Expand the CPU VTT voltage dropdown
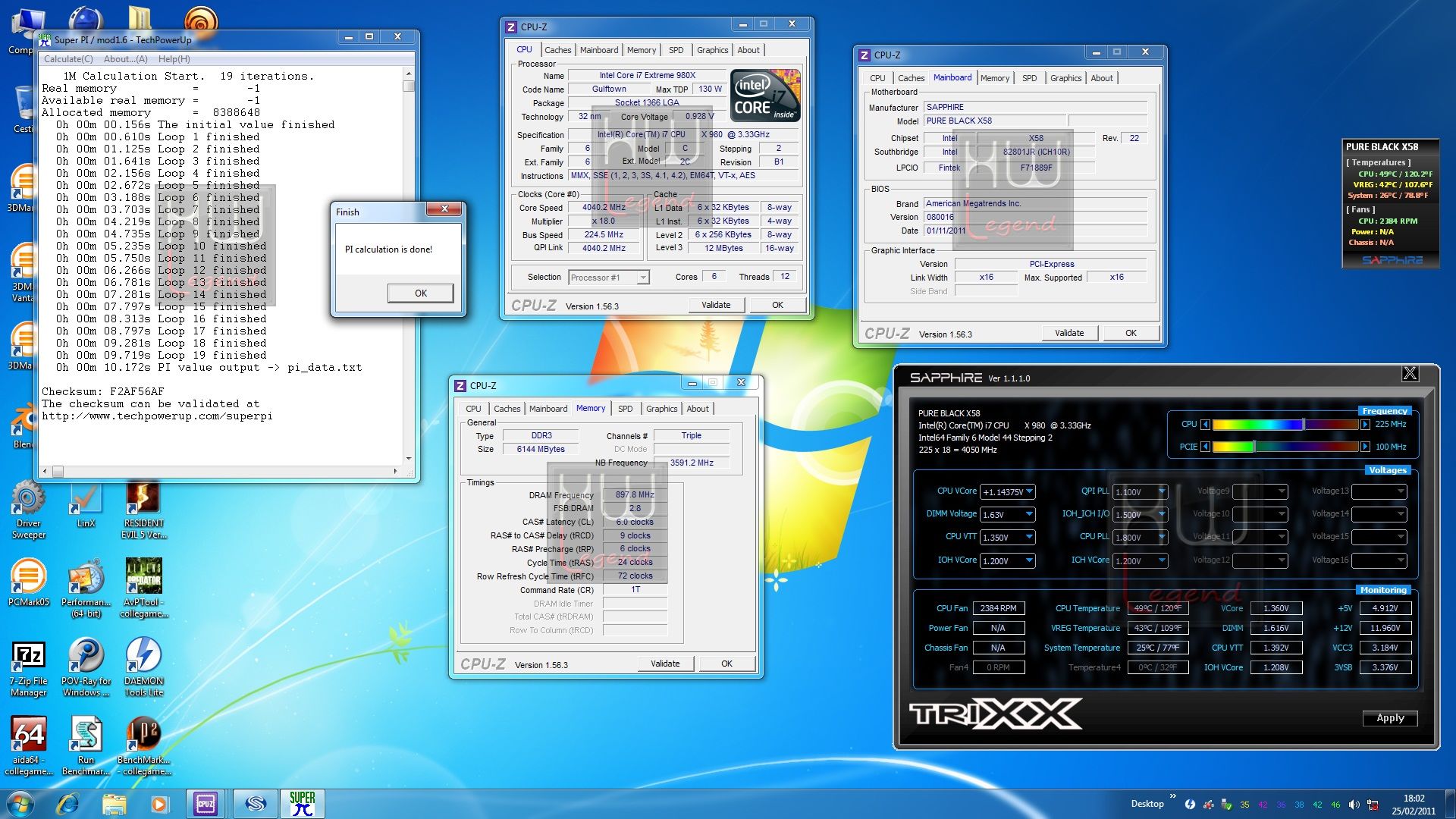Image resolution: width=1456 pixels, height=819 pixels. [1029, 537]
